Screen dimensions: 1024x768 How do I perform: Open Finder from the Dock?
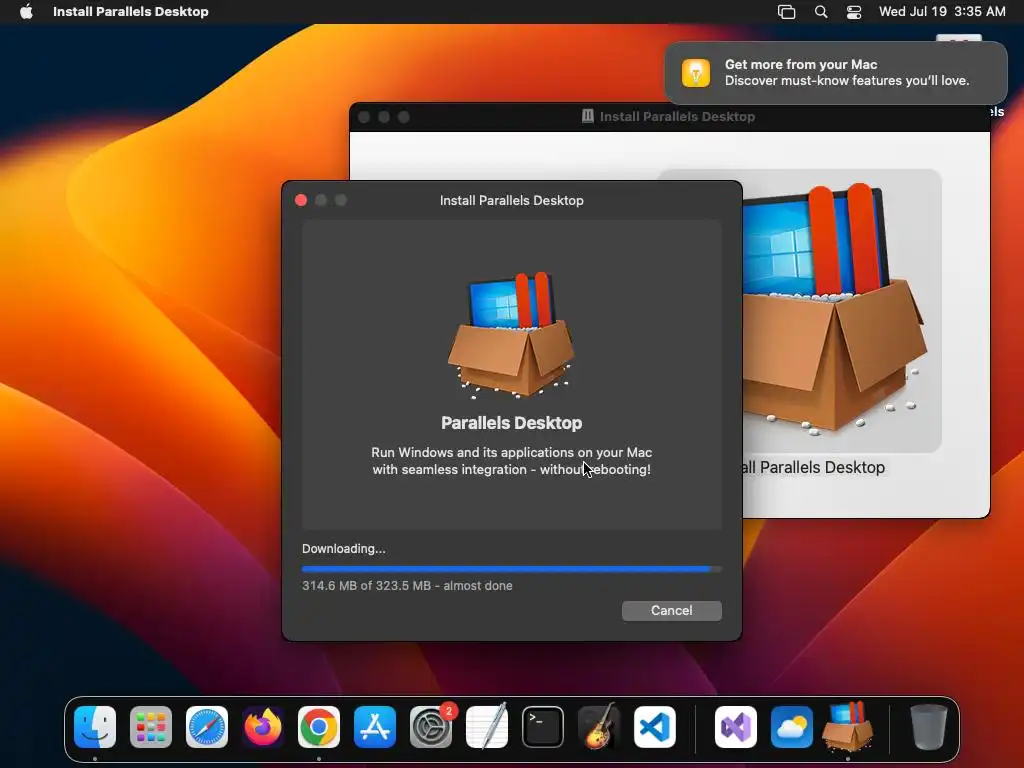point(95,727)
